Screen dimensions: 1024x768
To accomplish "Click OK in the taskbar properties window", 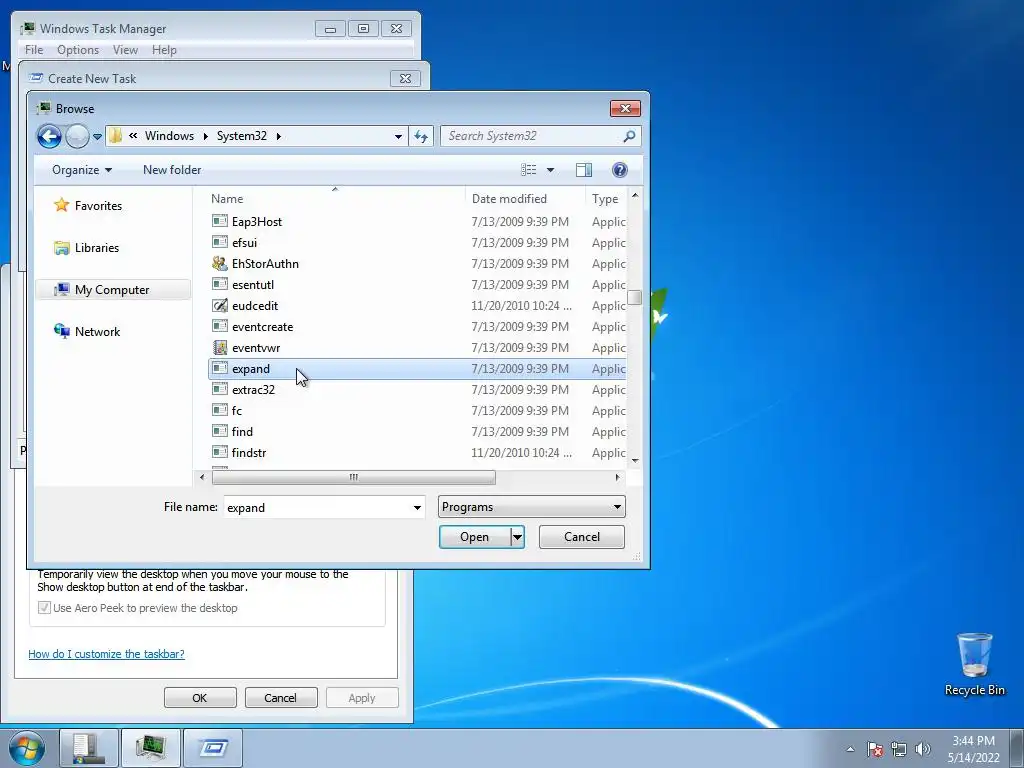I will tap(200, 697).
